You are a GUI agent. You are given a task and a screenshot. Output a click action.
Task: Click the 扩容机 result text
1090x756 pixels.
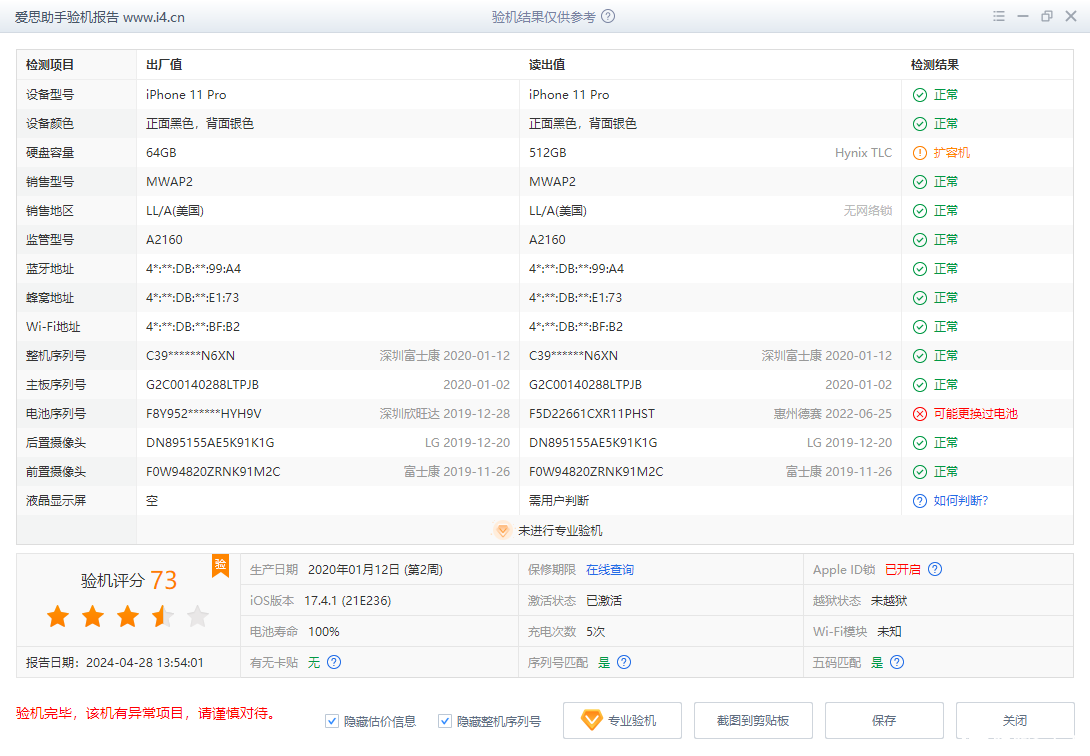point(952,153)
